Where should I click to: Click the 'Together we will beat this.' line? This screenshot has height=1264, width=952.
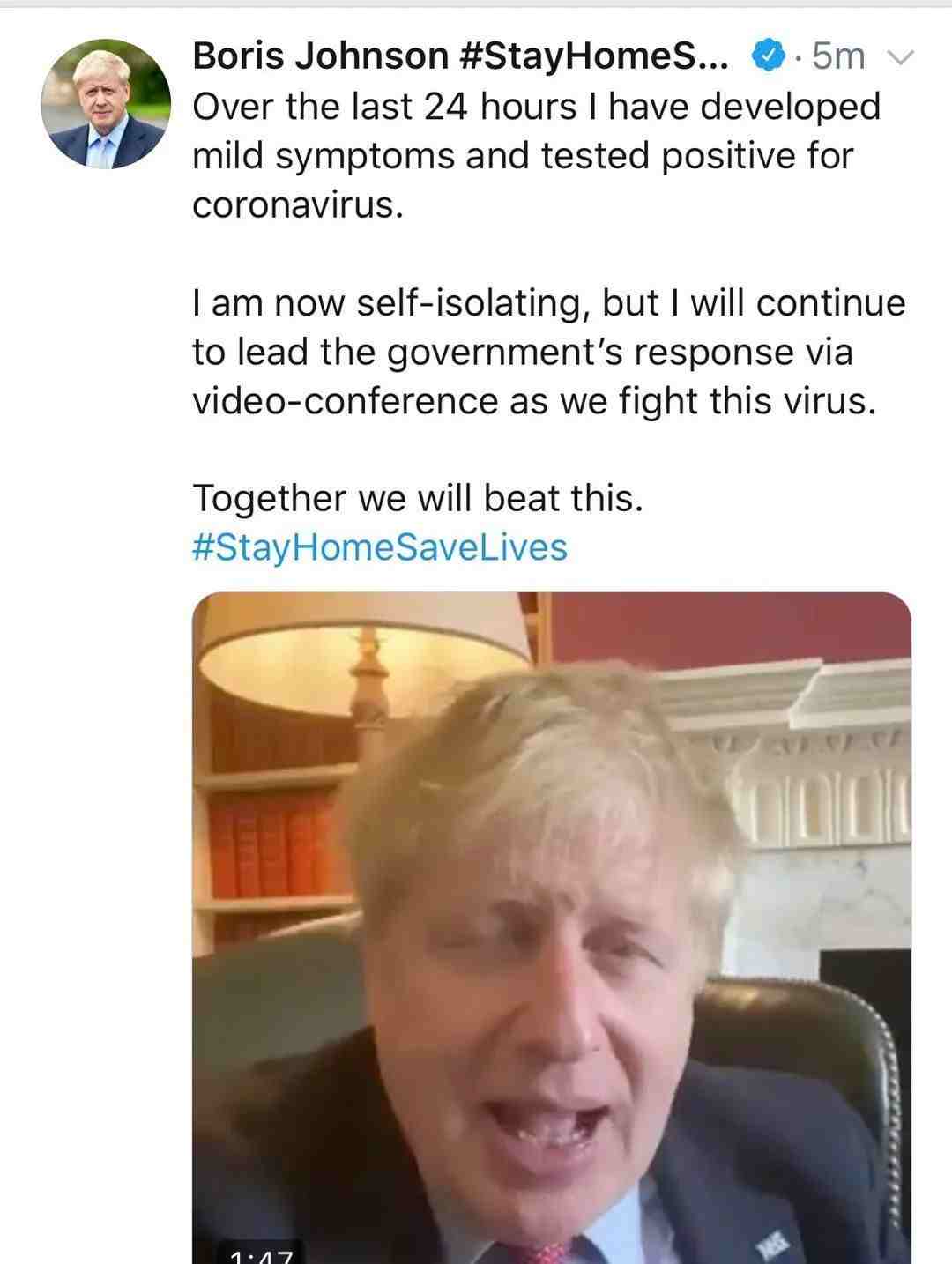tap(418, 498)
